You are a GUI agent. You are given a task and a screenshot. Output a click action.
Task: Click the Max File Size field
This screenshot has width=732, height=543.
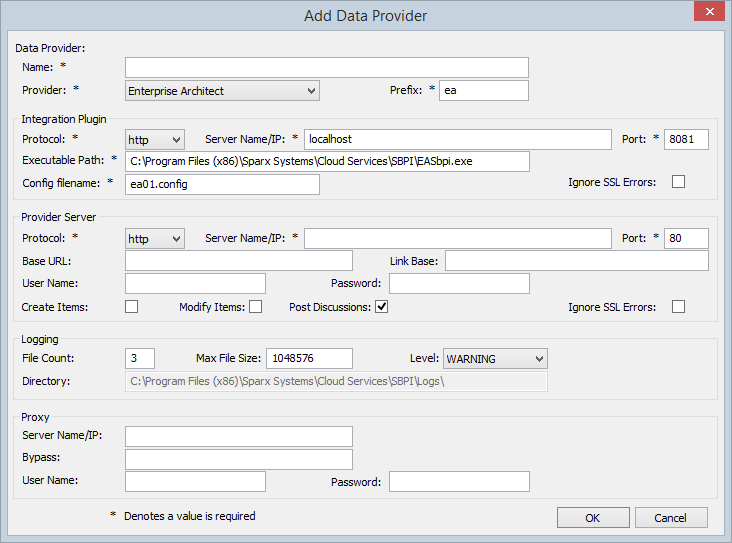(309, 359)
